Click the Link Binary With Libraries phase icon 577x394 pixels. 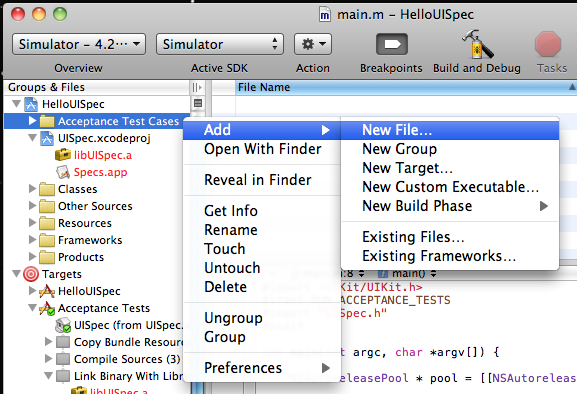coord(63,376)
